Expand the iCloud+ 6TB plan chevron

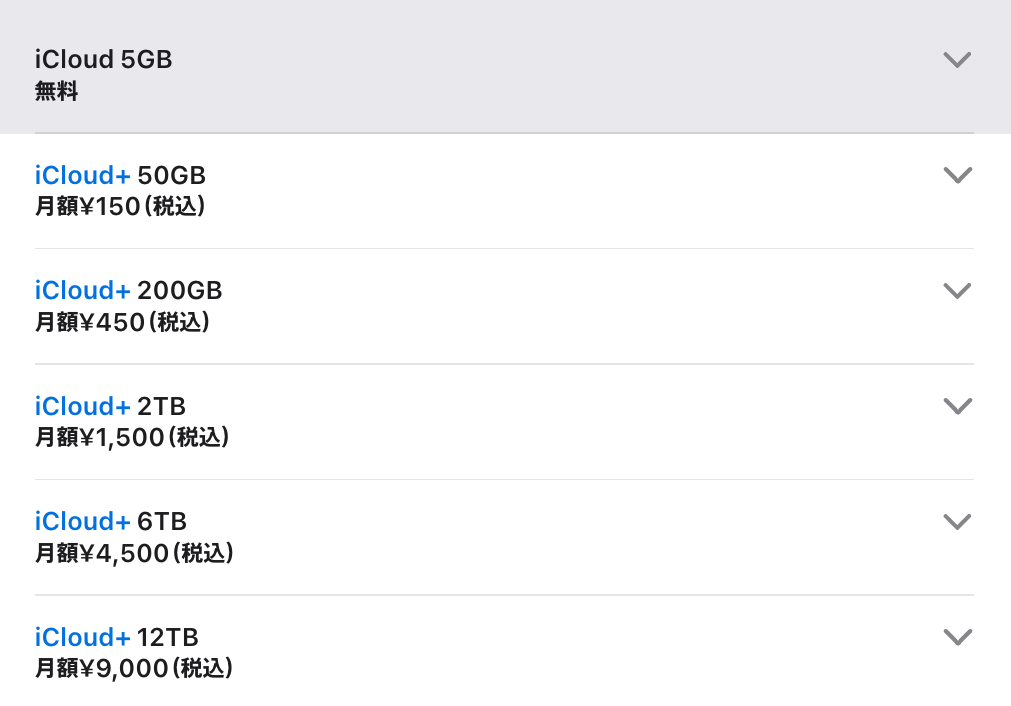click(957, 521)
